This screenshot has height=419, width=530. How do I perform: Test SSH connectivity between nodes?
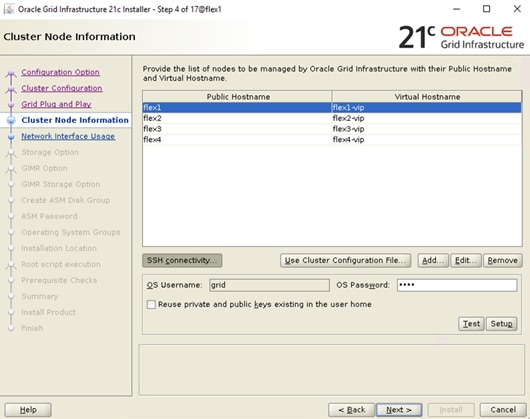(x=471, y=324)
